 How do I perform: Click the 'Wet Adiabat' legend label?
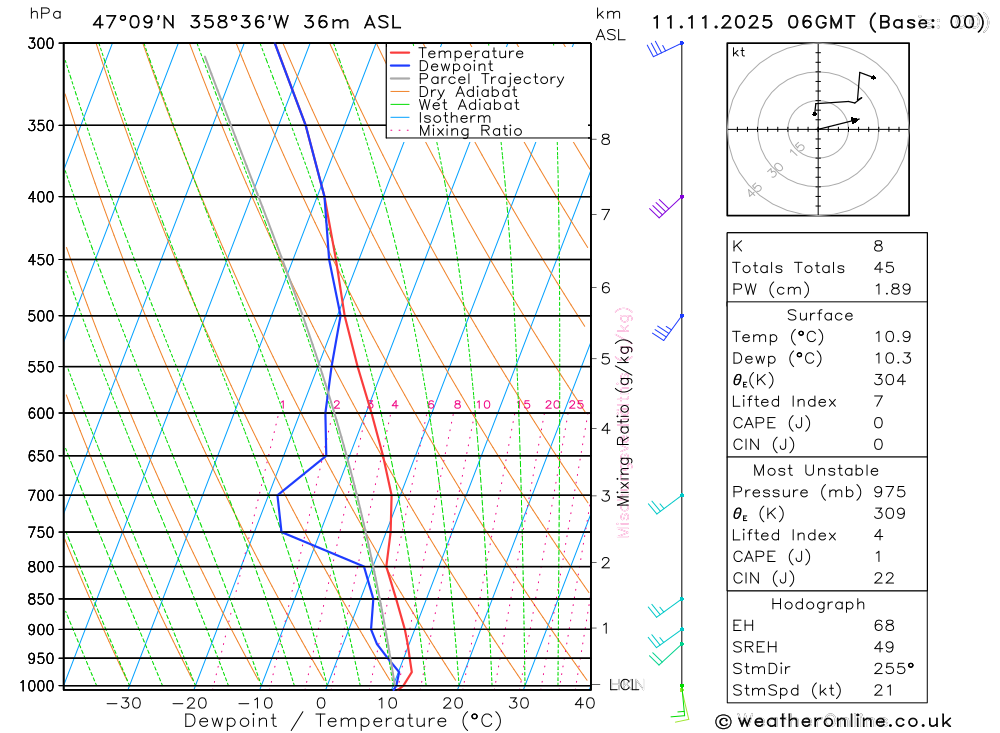click(469, 105)
